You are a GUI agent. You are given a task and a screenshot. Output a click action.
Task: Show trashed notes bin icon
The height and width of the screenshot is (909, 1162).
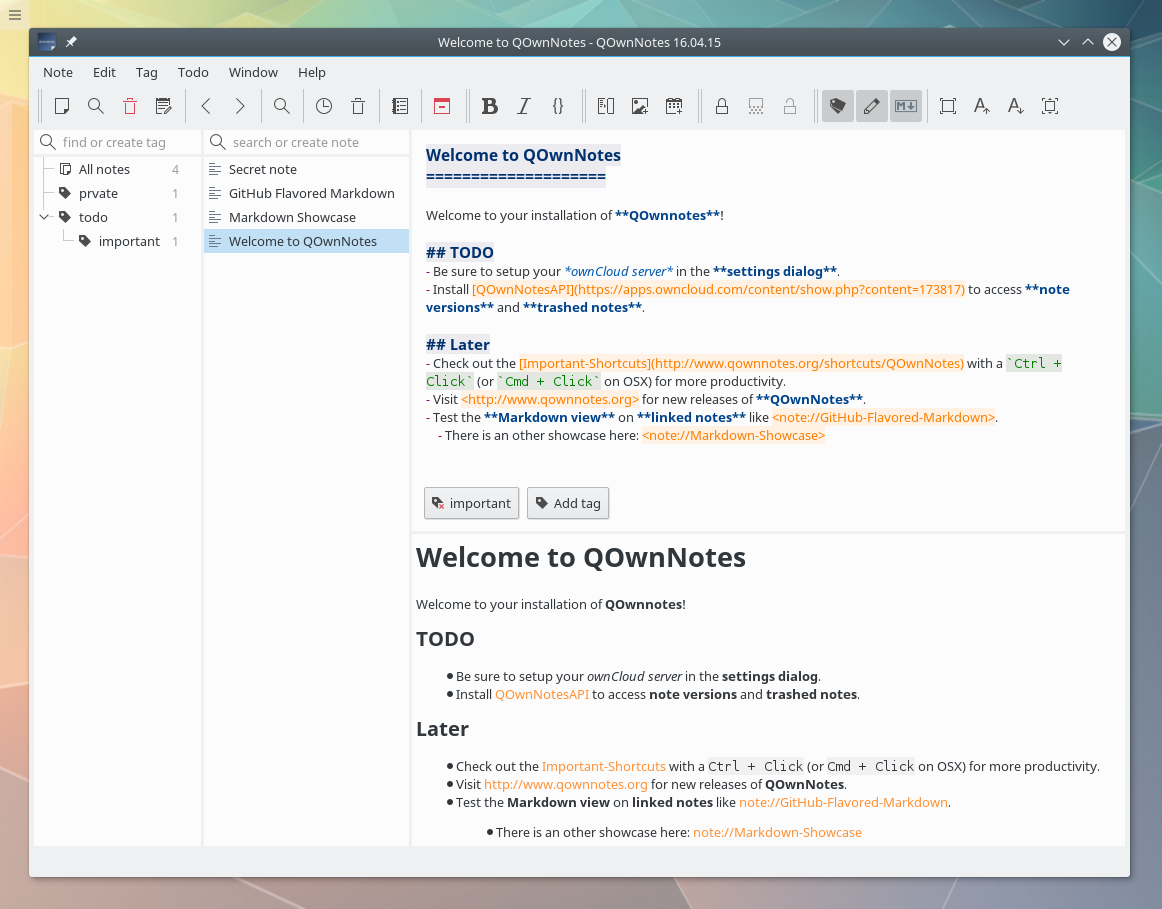tap(358, 106)
